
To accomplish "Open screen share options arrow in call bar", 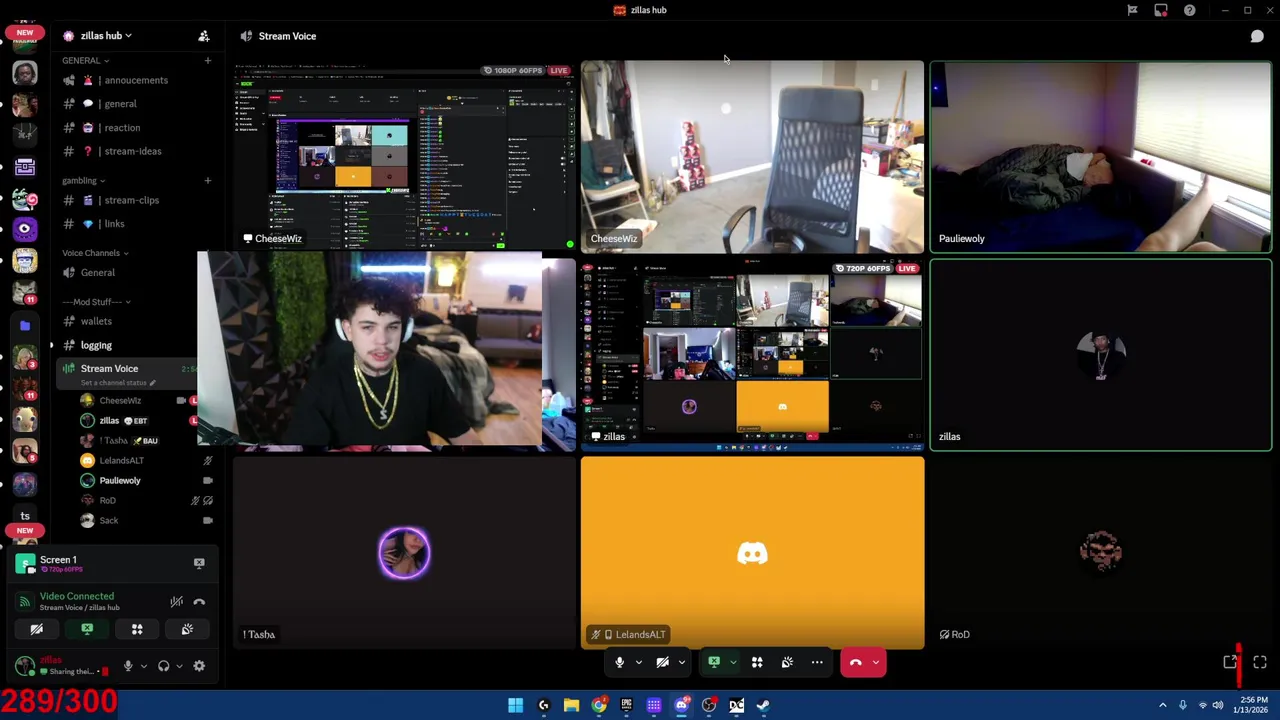I will (x=733, y=662).
